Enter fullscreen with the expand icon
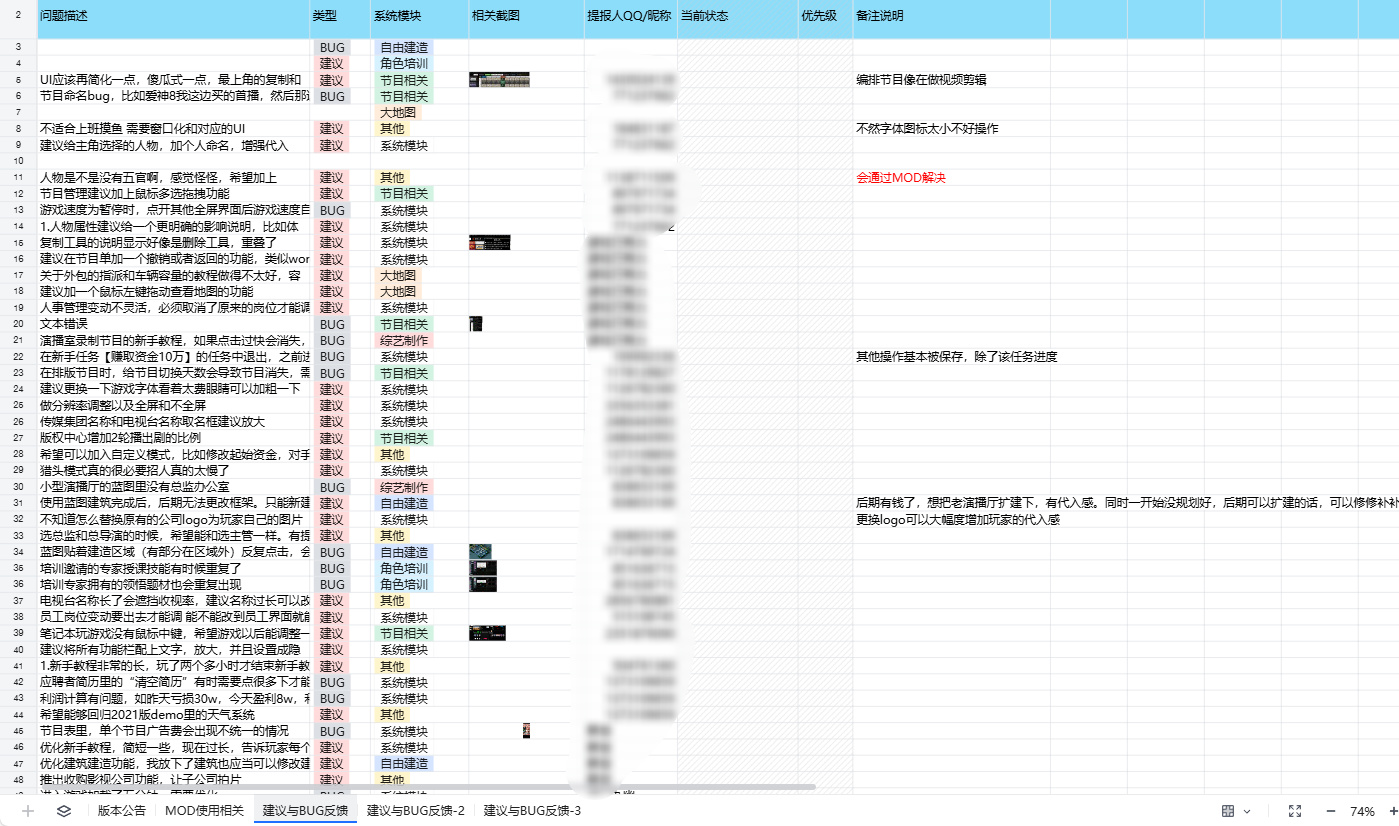This screenshot has height=826, width=1399. tap(1295, 811)
